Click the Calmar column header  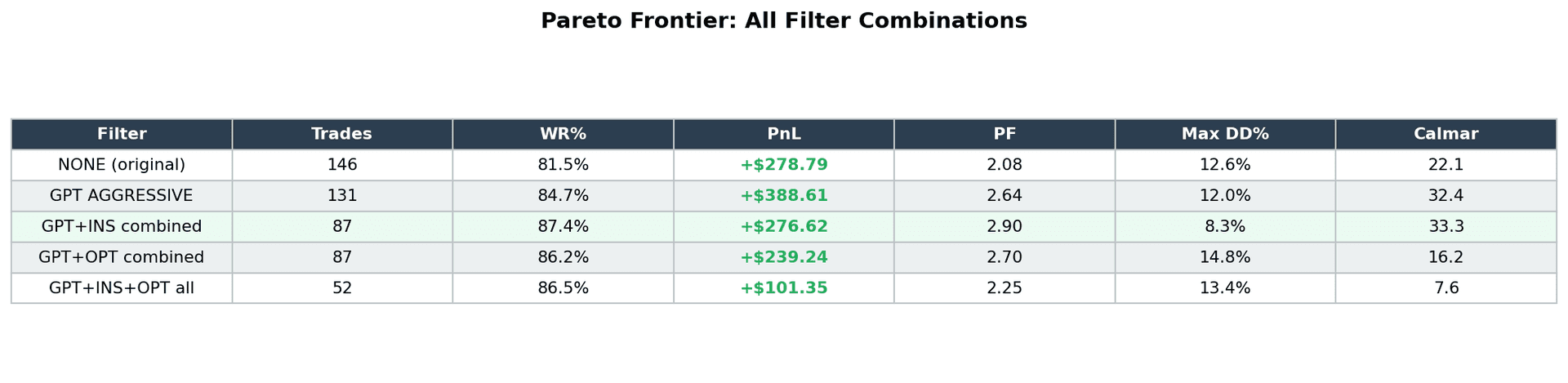pos(1445,134)
